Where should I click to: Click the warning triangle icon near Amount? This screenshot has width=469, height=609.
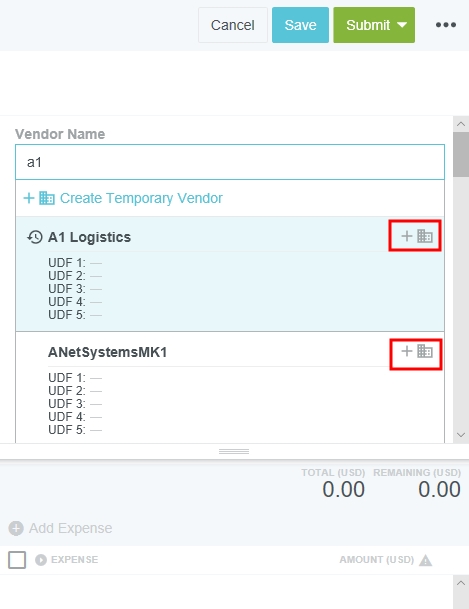pyautogui.click(x=426, y=560)
